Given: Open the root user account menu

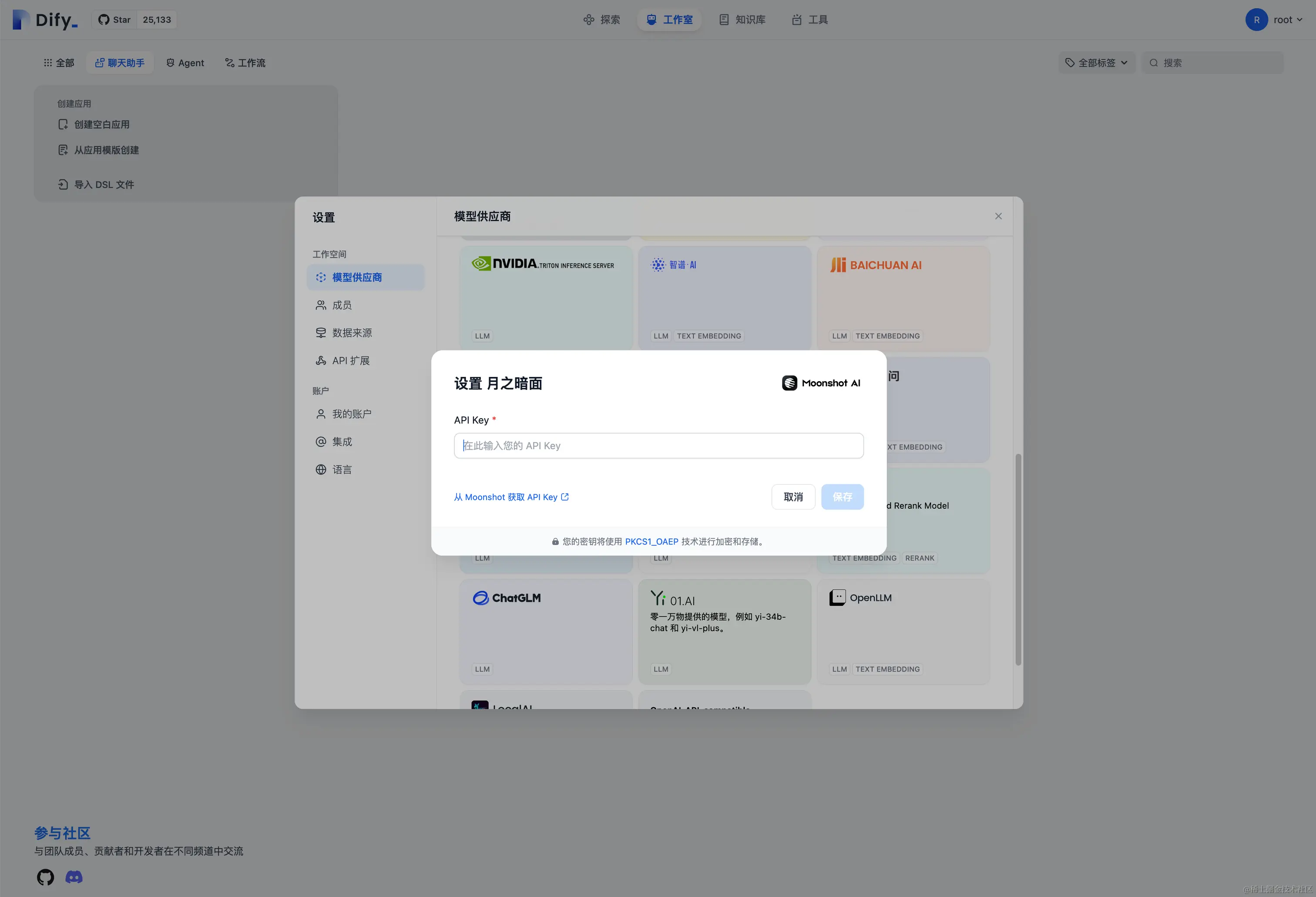Looking at the screenshot, I should coord(1275,20).
